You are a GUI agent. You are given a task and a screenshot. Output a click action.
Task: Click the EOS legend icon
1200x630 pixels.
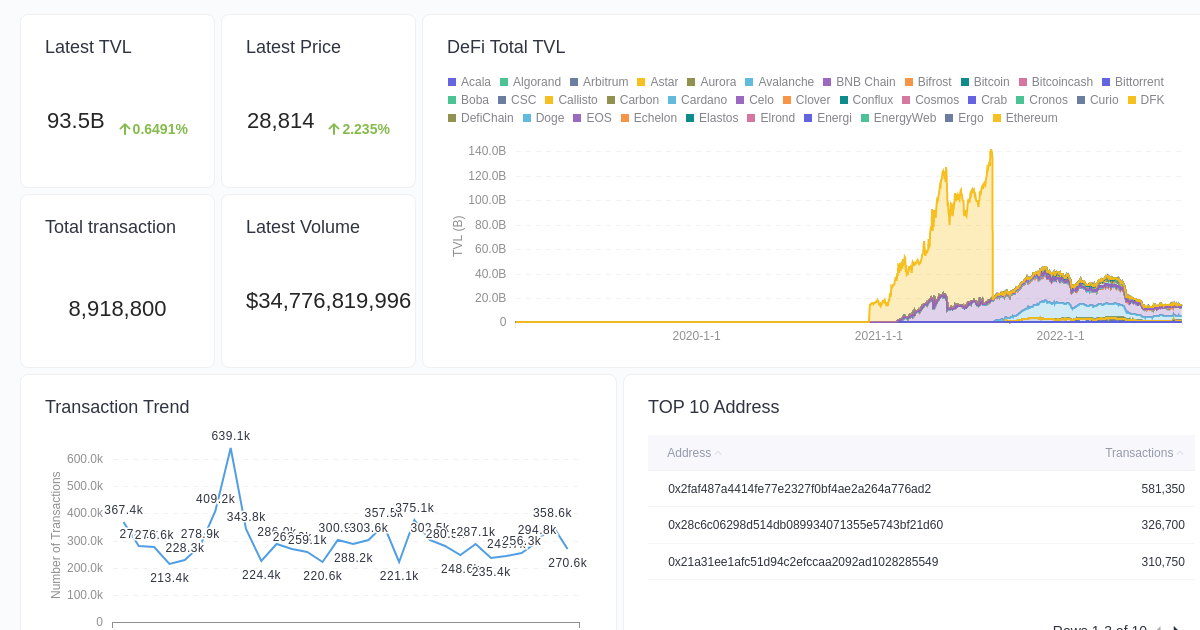coord(579,118)
